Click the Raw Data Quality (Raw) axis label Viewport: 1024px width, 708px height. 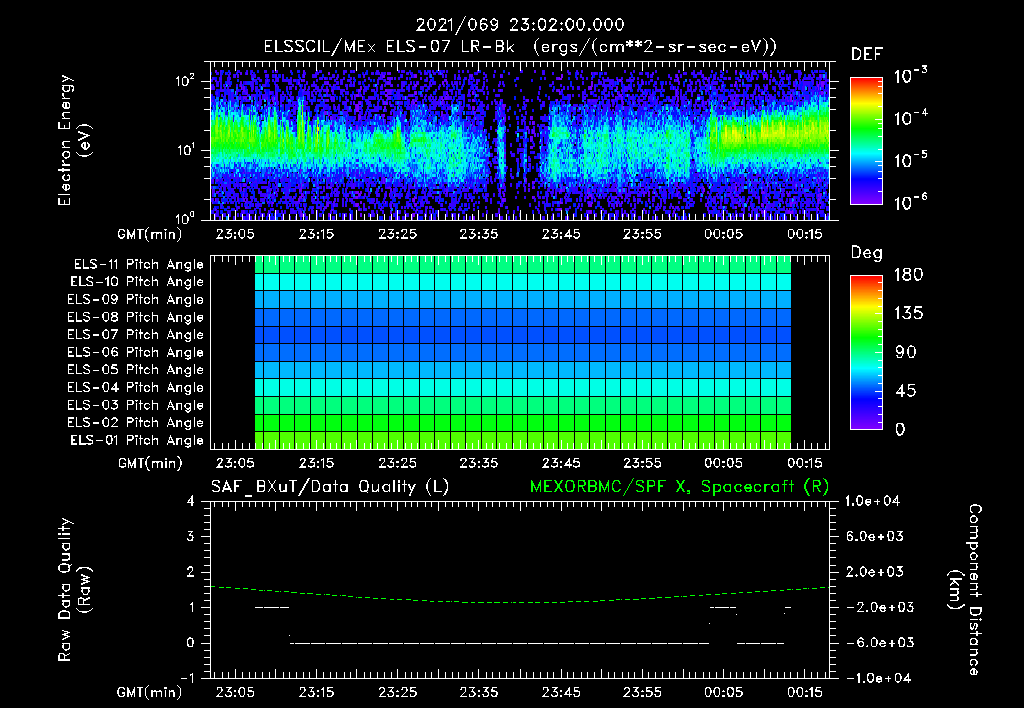[74, 590]
